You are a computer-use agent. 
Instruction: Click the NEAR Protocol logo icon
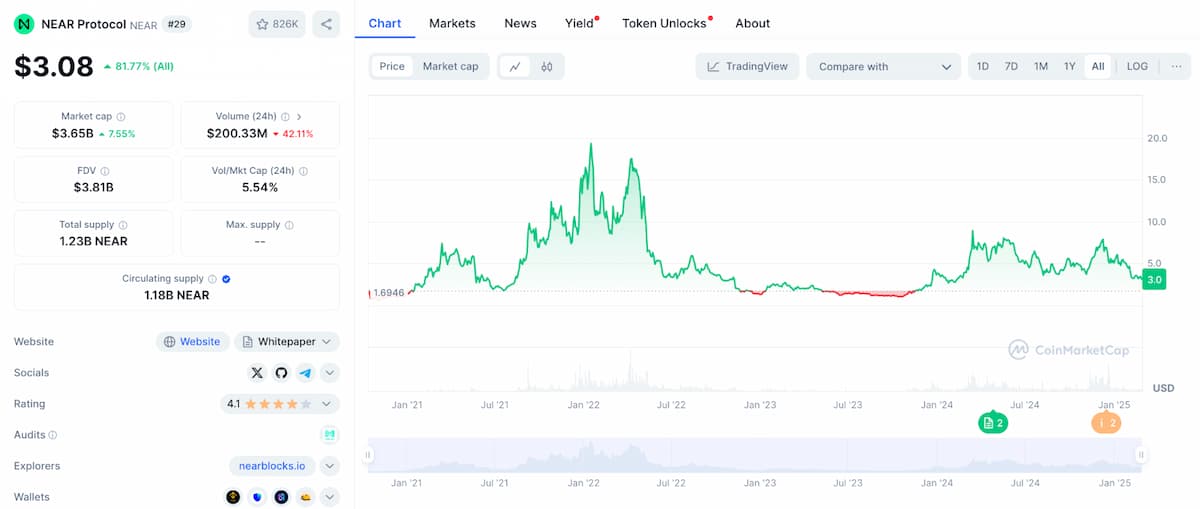[24, 24]
